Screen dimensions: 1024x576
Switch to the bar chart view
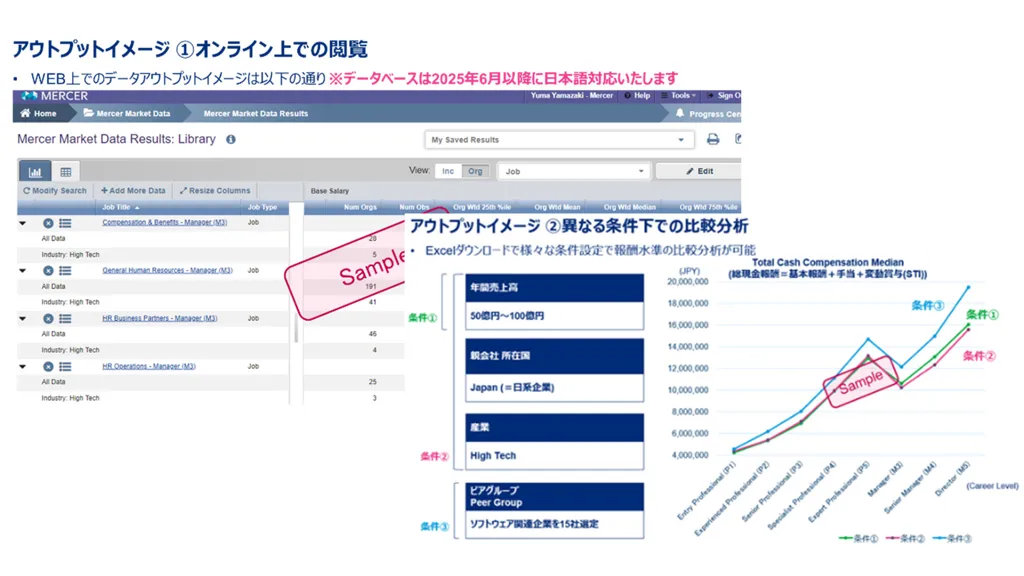coord(35,172)
